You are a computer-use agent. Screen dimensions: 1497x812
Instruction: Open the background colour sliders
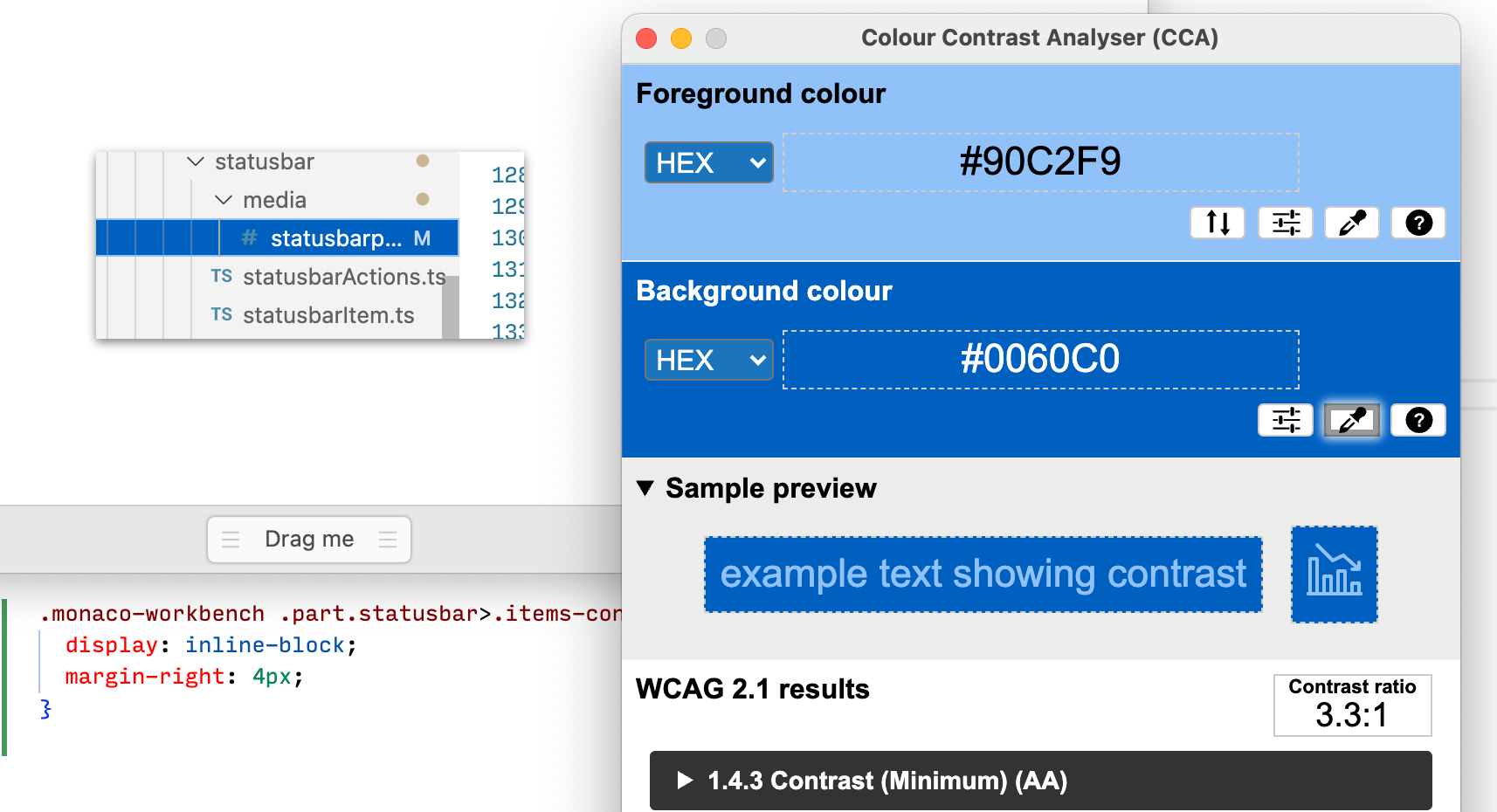coord(1284,420)
